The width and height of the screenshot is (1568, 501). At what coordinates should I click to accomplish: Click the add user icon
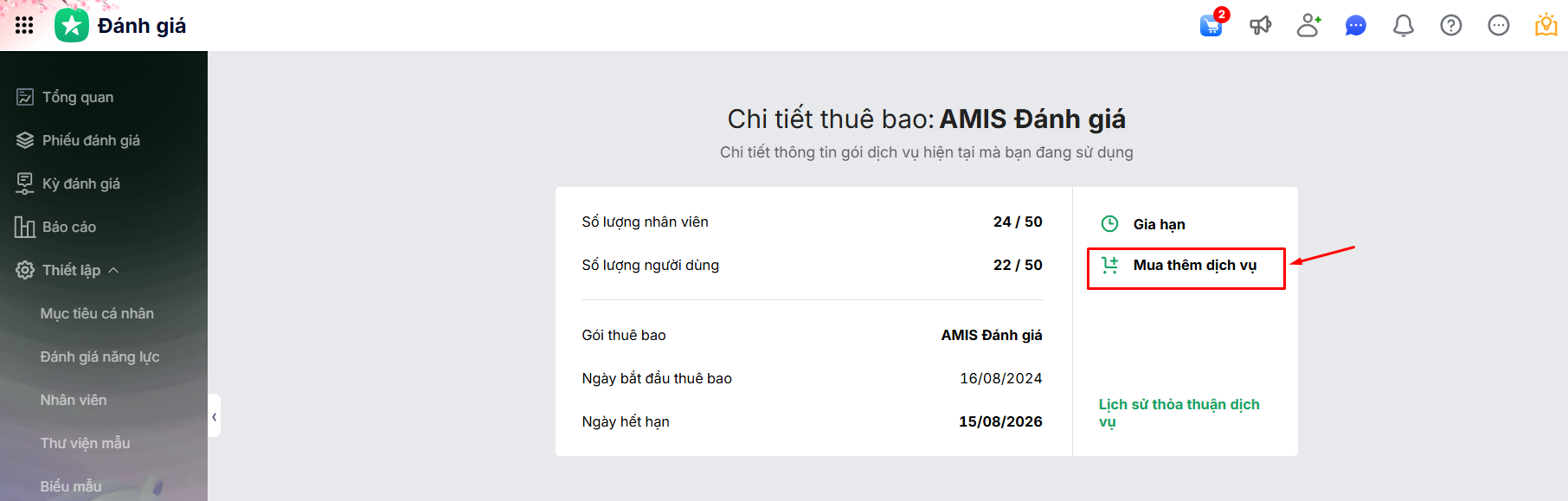point(1308,25)
